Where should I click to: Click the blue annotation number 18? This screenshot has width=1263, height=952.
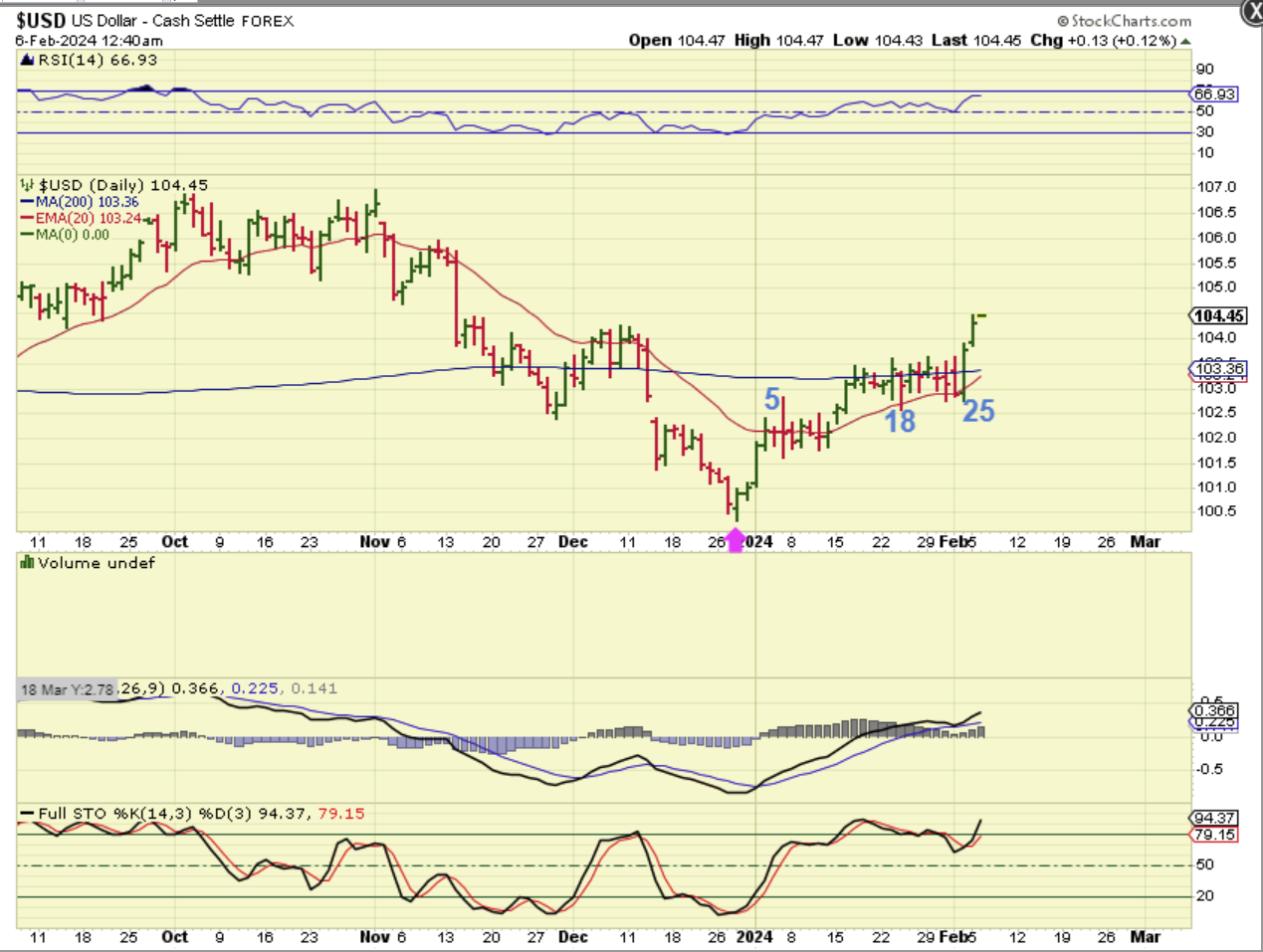[900, 422]
